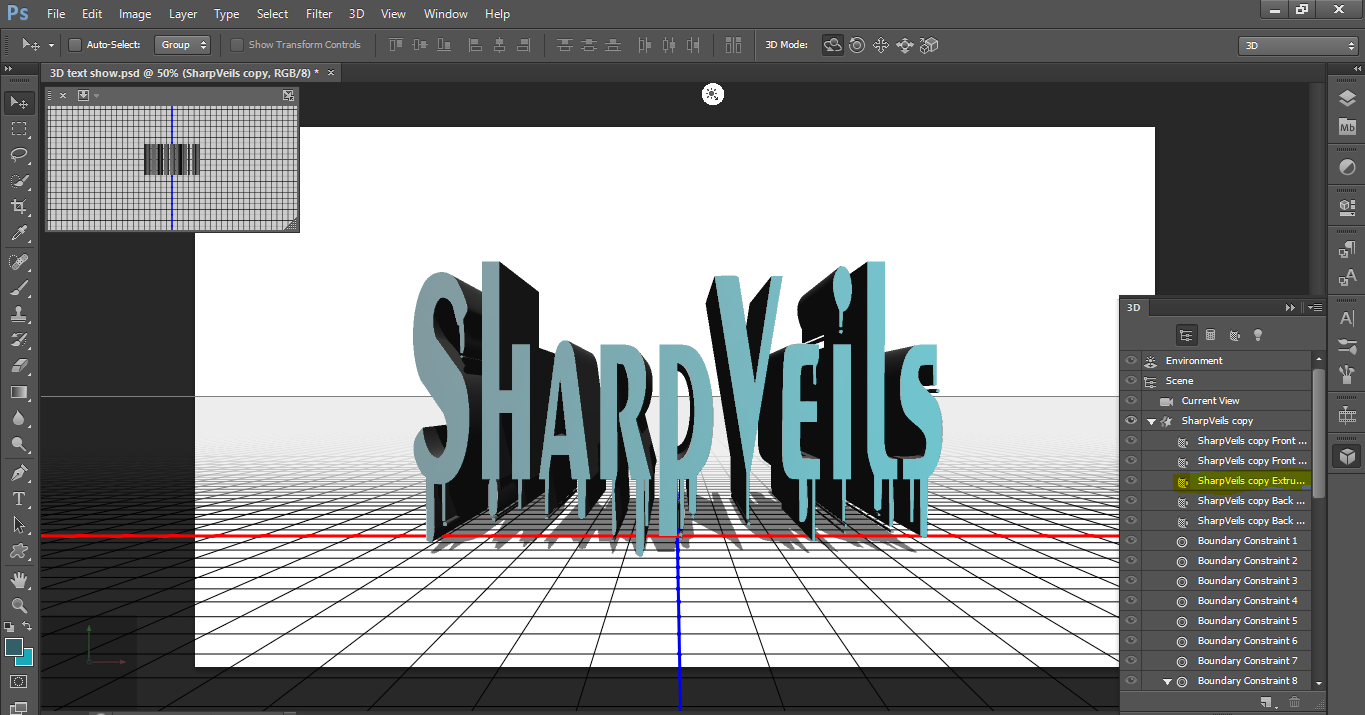
Task: Close the secondary view window
Action: [x=62, y=95]
